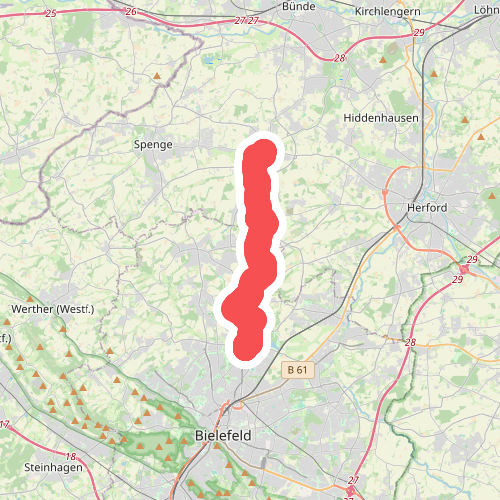Select the motorway exit number 26
This screenshot has width=500, height=500.
[x=131, y=12]
